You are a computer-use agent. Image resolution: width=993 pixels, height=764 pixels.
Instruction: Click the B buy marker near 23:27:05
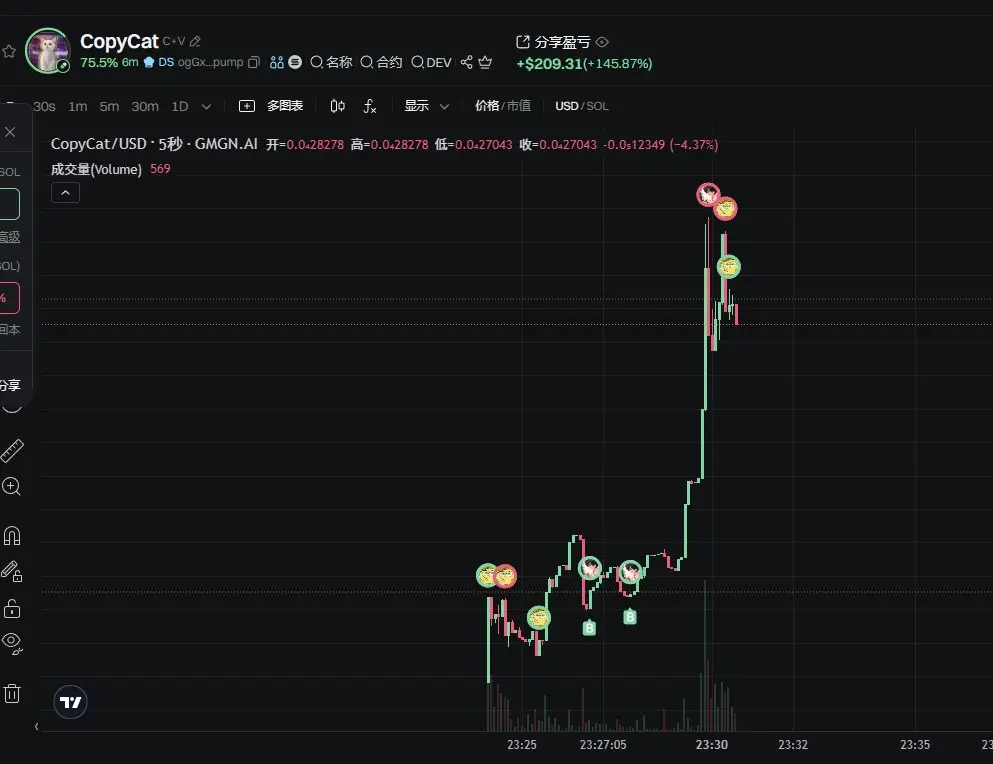pos(589,628)
